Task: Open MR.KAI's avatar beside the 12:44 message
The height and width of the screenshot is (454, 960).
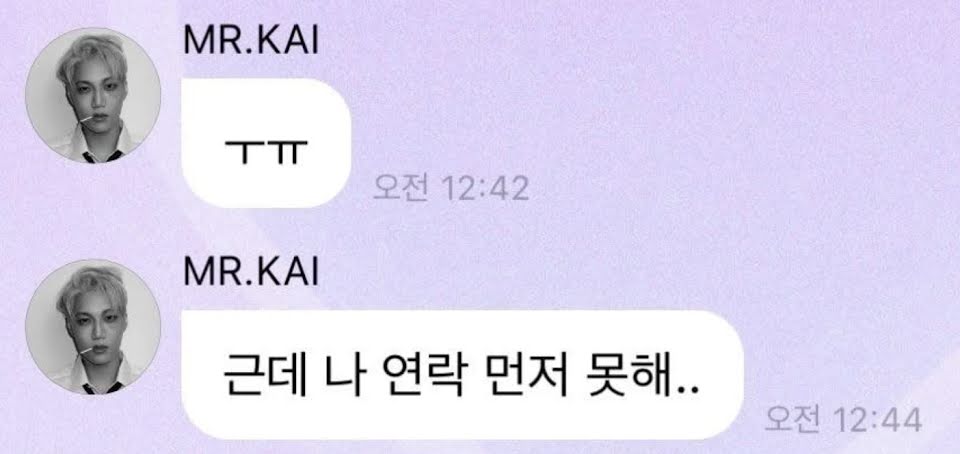Action: 93,327
